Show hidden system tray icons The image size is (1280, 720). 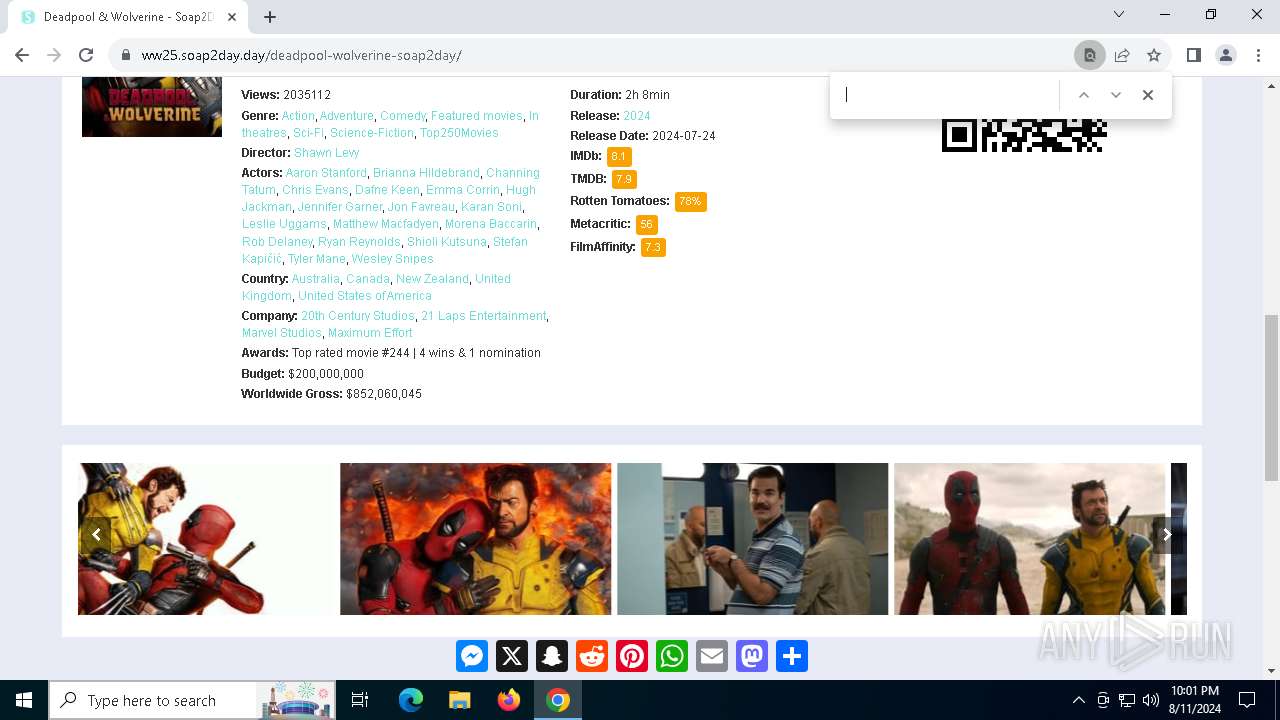[x=1078, y=701]
